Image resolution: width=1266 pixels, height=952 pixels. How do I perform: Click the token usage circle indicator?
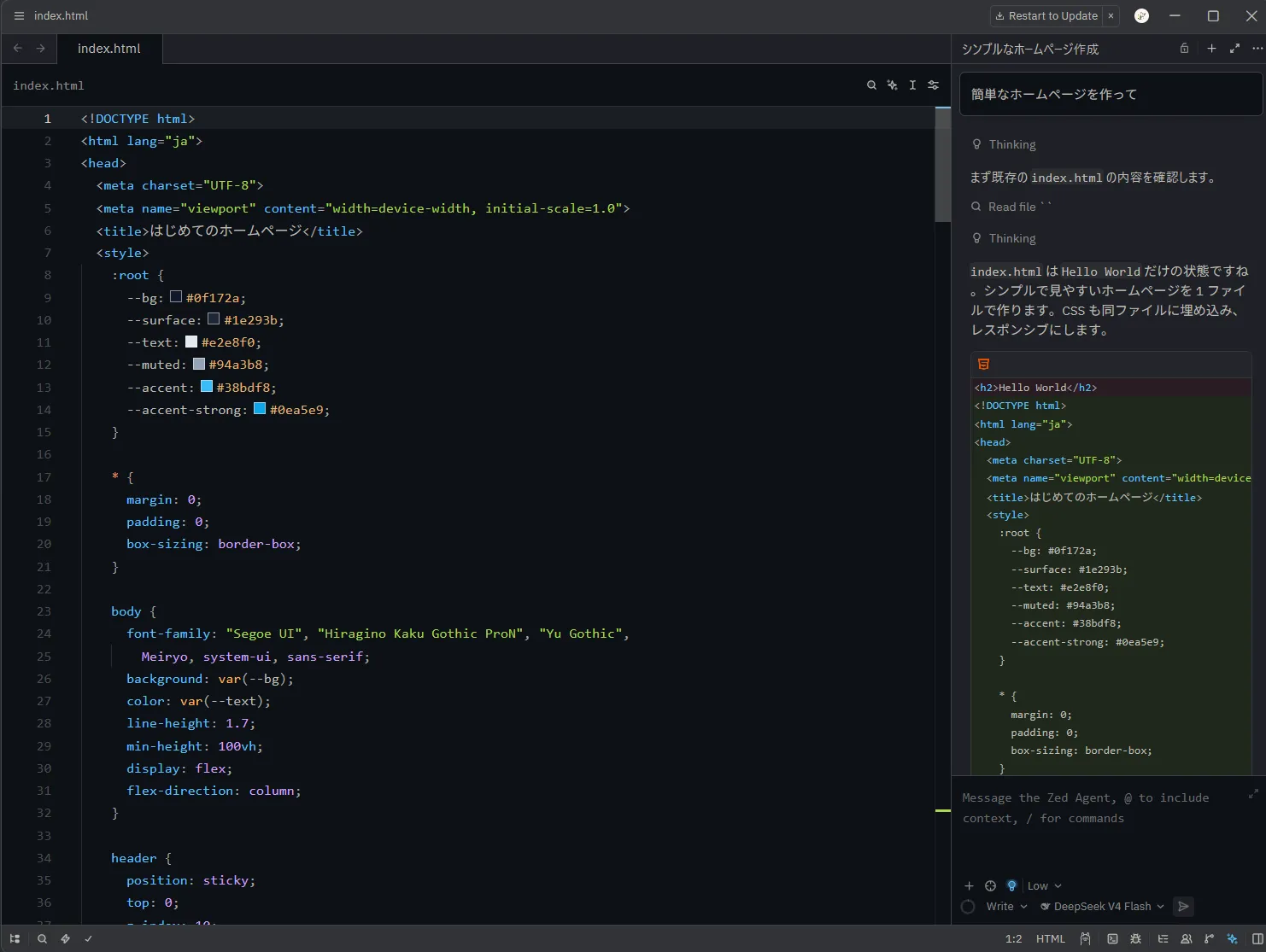point(968,907)
